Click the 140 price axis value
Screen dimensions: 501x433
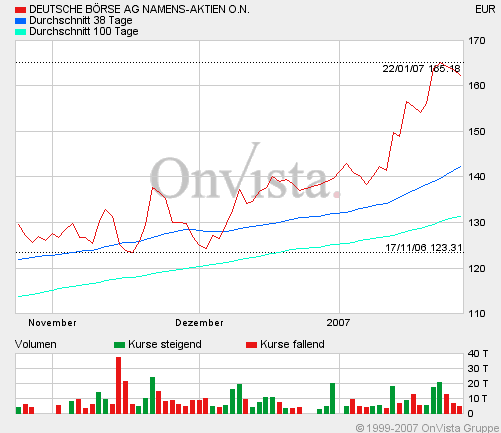[x=477, y=176]
